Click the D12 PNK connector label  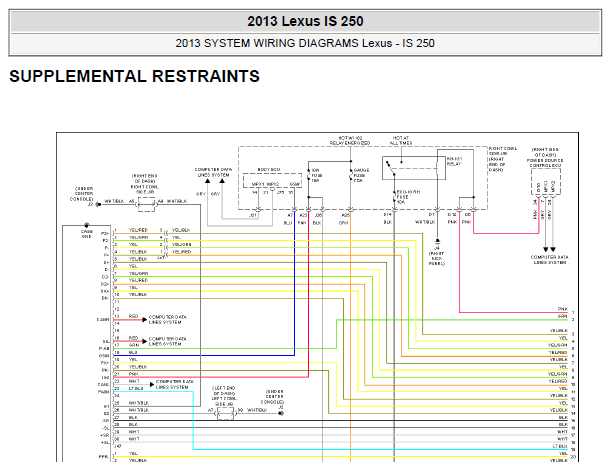pyautogui.click(x=452, y=219)
